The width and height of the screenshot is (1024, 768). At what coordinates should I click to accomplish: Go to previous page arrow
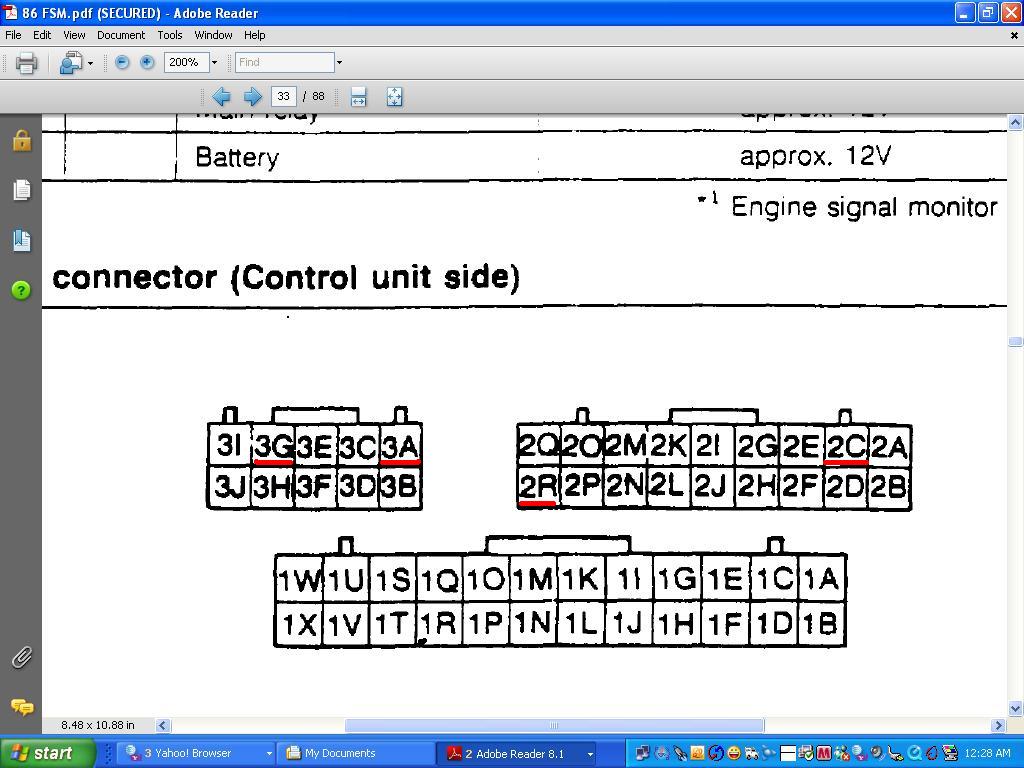222,97
